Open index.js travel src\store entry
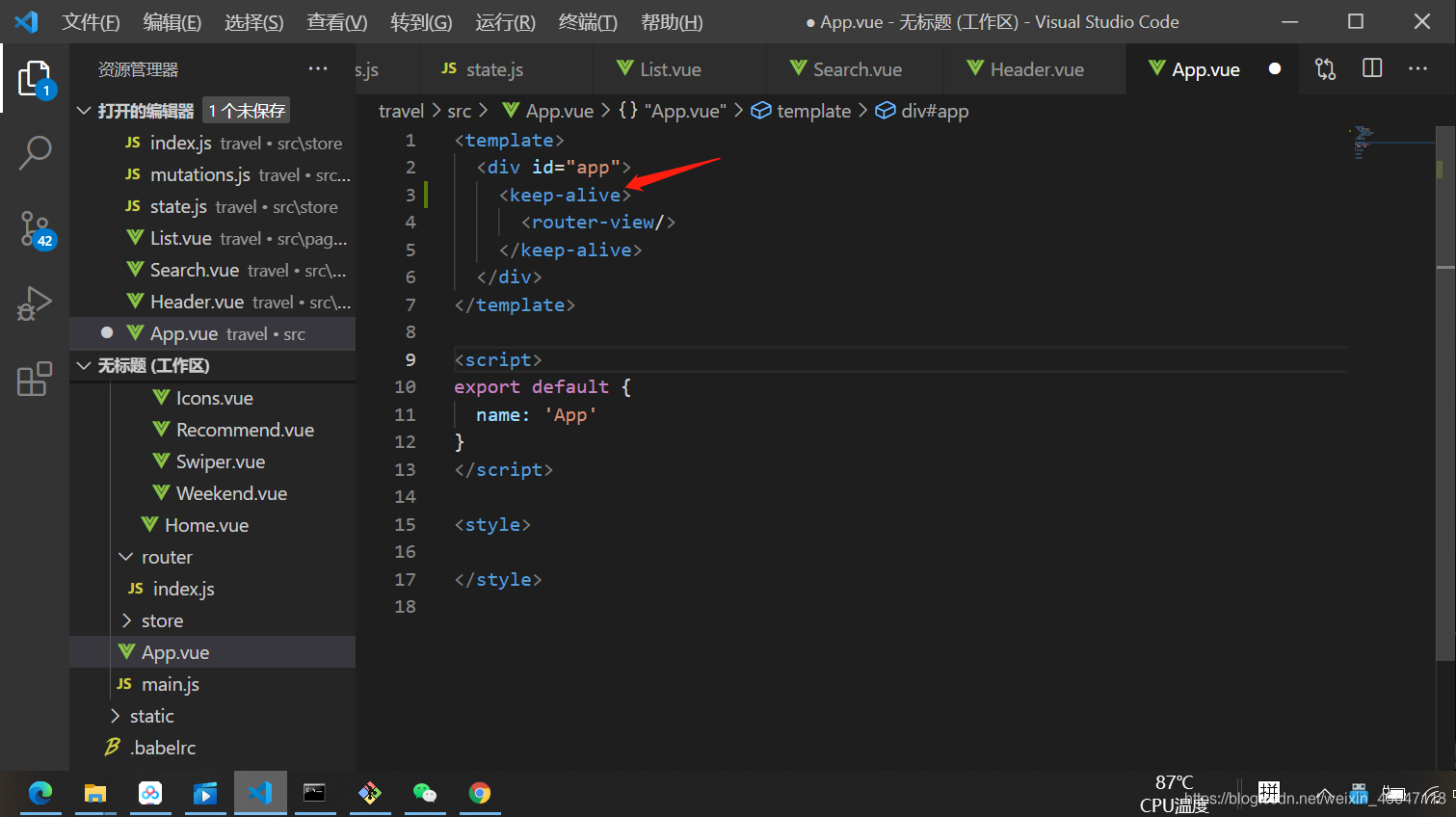This screenshot has width=1456, height=817. 212,143
